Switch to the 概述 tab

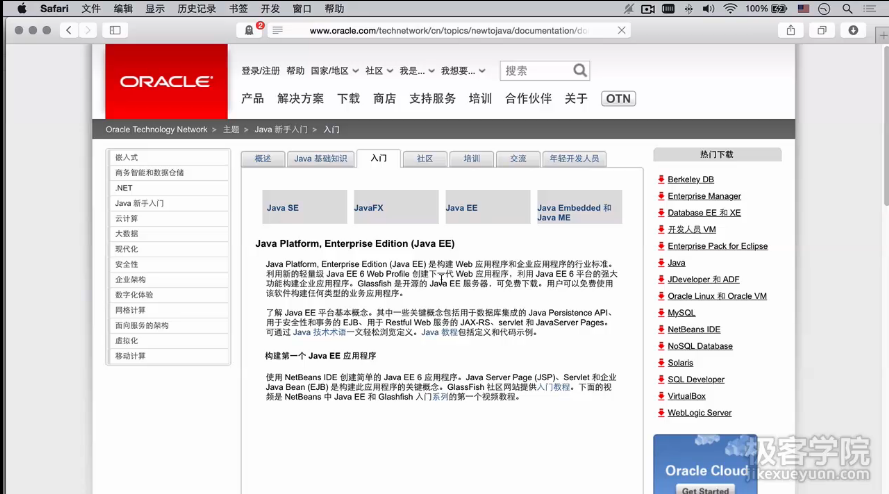click(263, 159)
